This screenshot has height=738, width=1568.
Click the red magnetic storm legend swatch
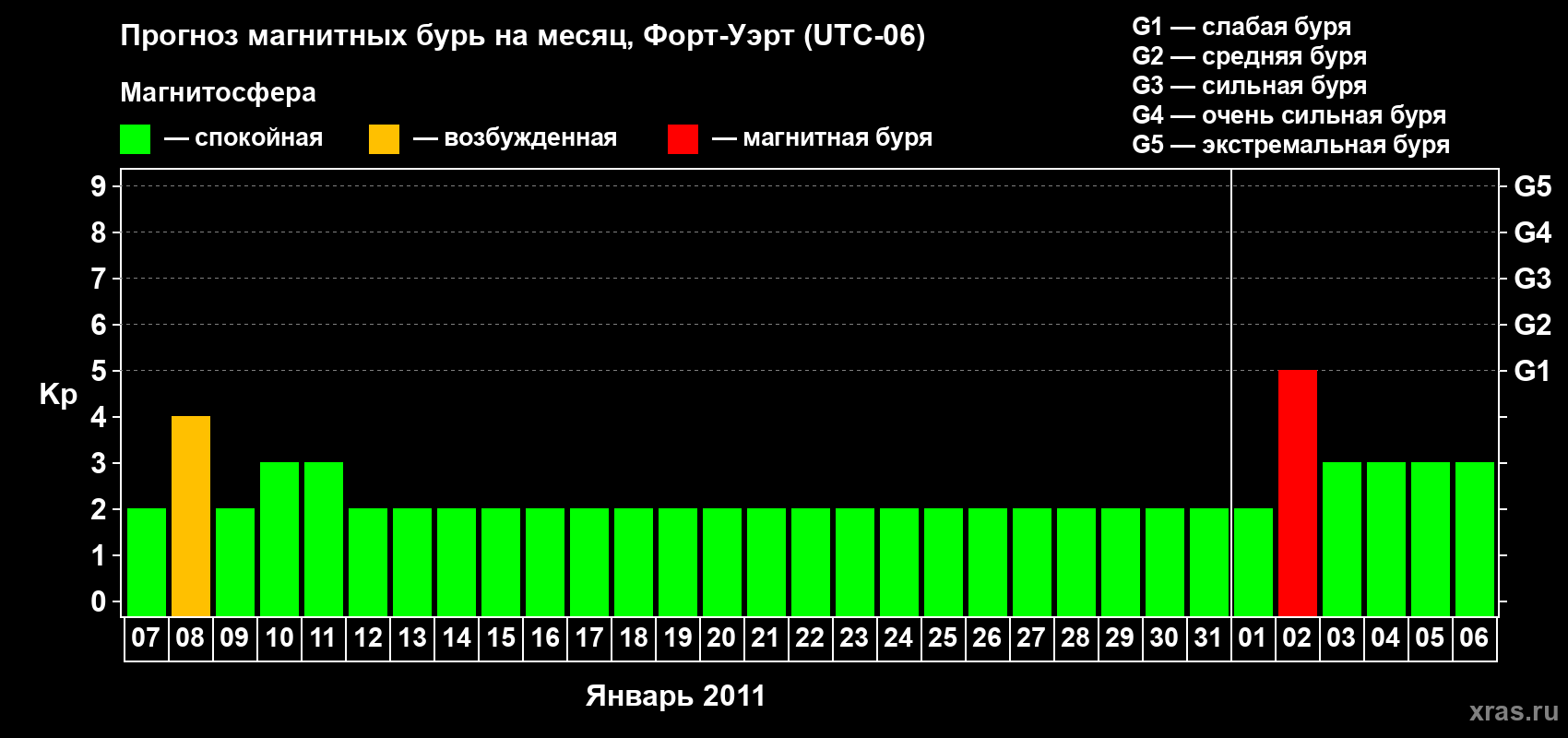(683, 139)
